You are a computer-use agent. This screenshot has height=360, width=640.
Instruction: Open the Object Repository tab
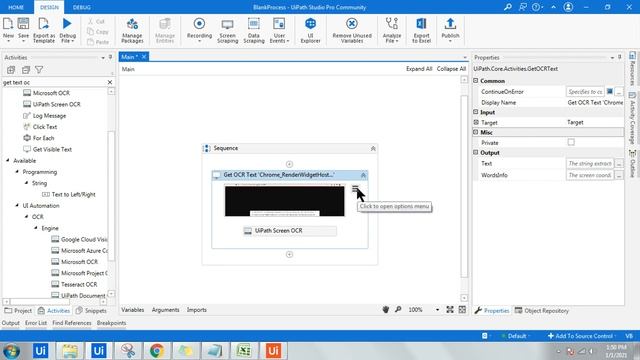[x=542, y=311]
